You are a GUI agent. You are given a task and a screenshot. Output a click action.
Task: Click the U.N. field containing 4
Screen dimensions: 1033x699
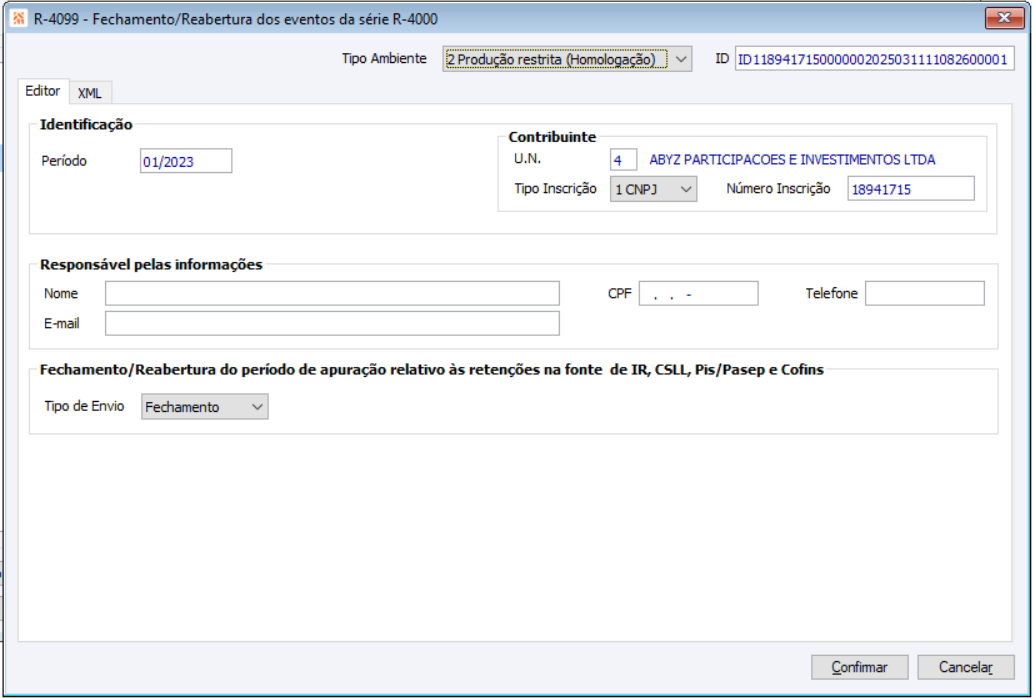click(x=623, y=160)
